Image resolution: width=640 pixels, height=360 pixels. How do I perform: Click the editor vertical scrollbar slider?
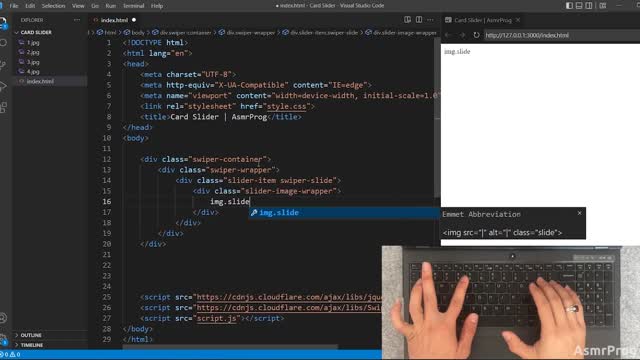click(437, 118)
